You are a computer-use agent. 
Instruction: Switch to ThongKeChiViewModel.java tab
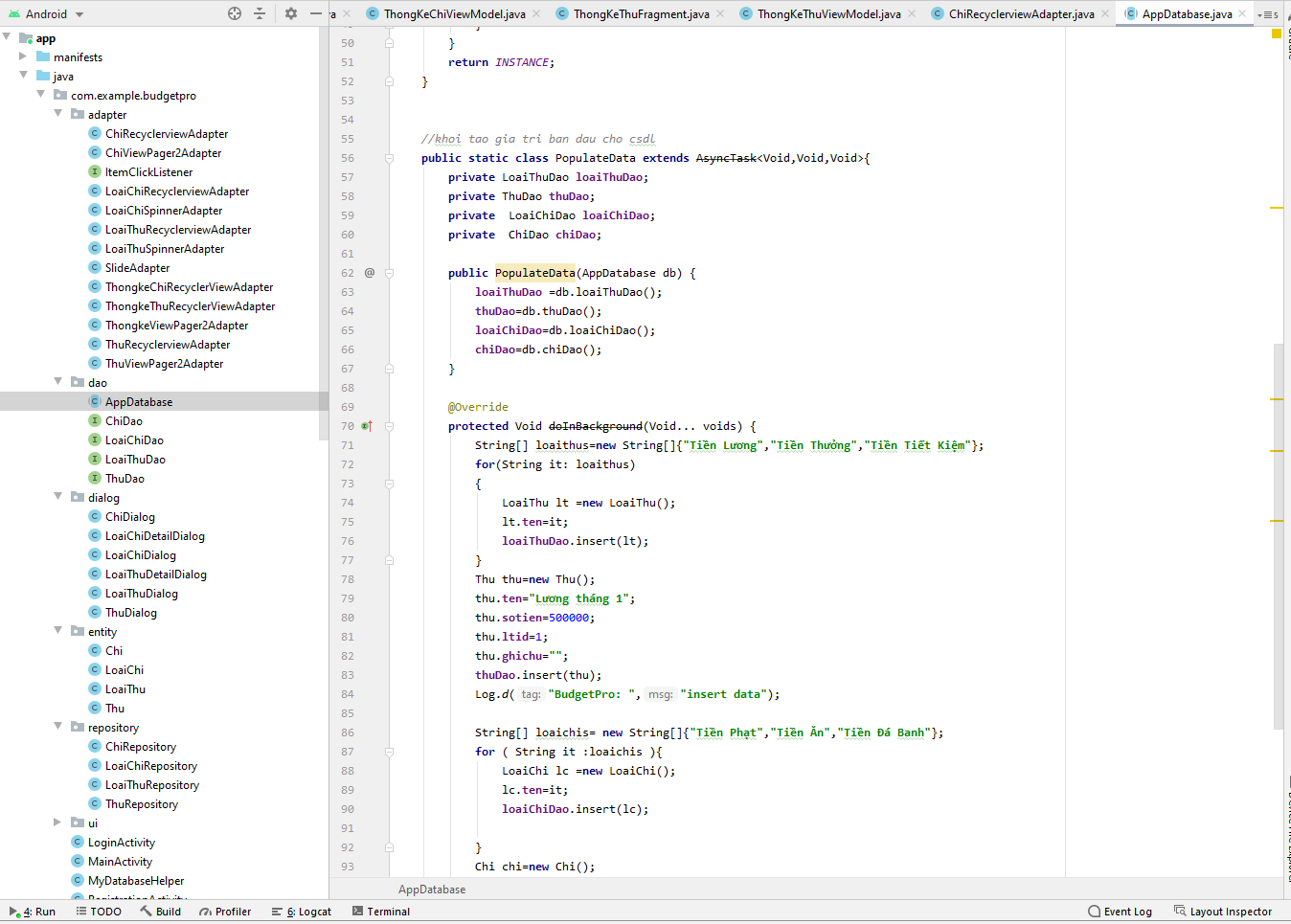coord(454,13)
